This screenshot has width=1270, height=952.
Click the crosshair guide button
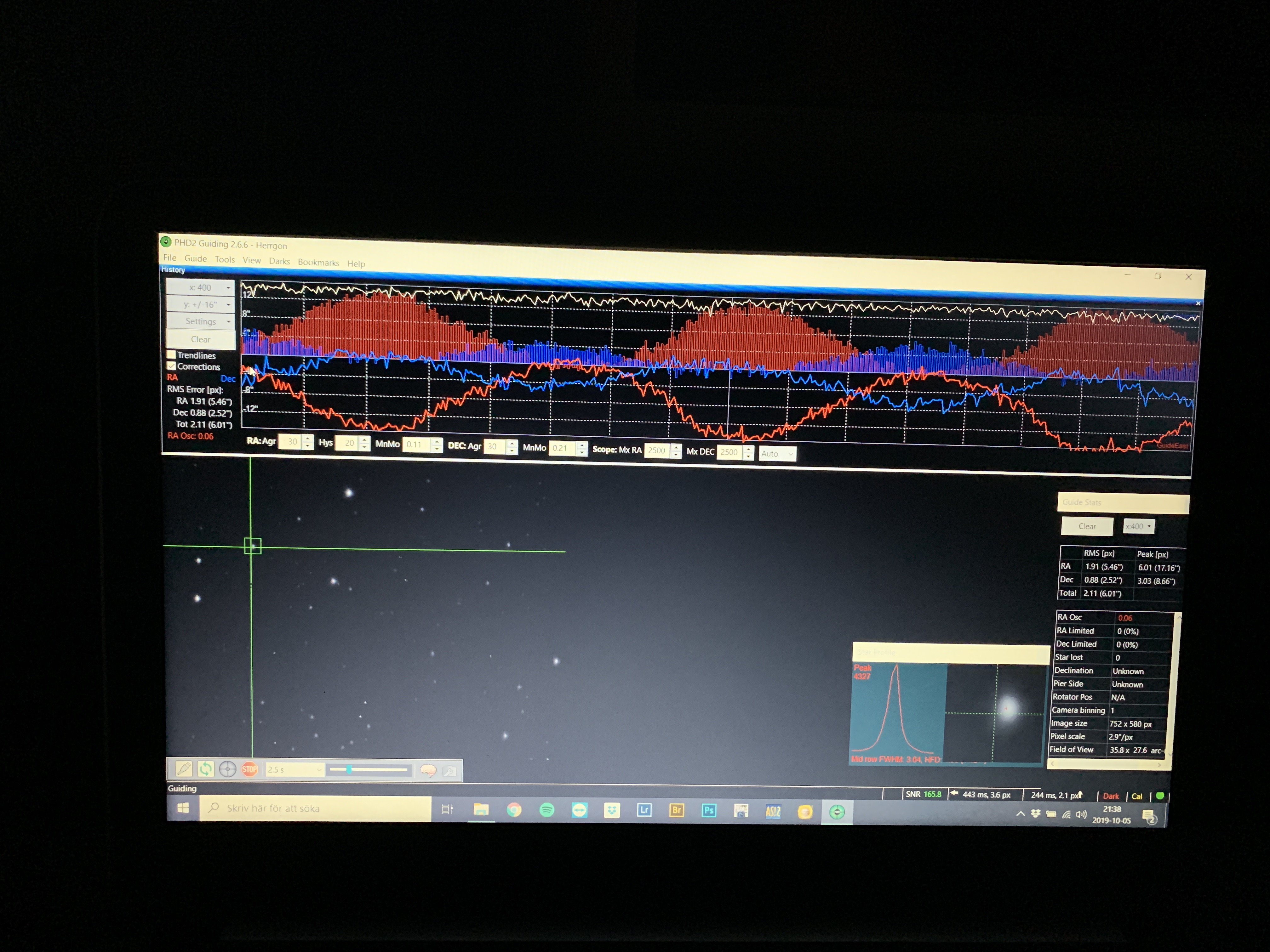[x=227, y=769]
